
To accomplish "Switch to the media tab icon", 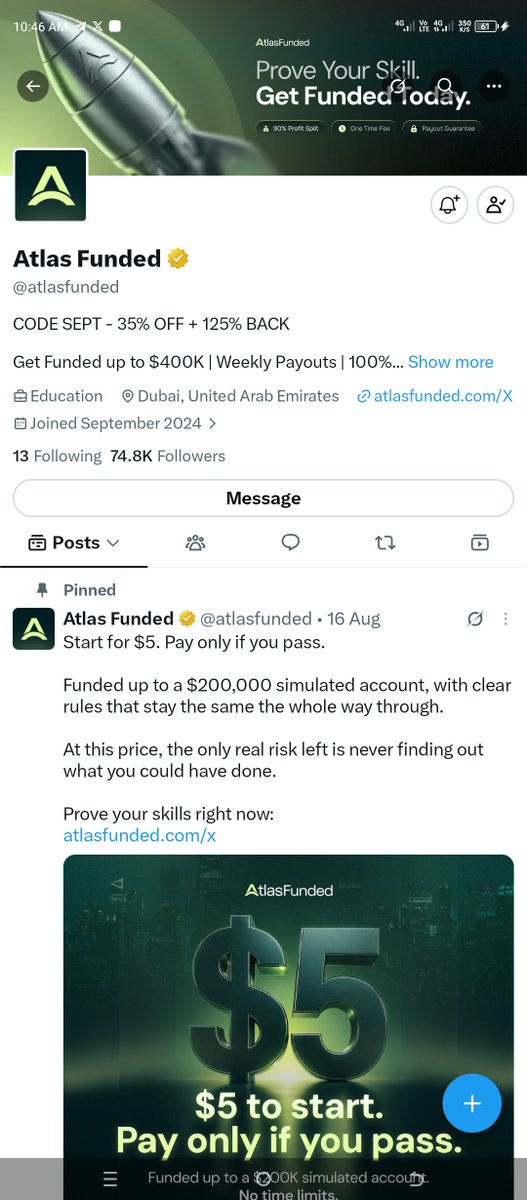I will [x=480, y=543].
